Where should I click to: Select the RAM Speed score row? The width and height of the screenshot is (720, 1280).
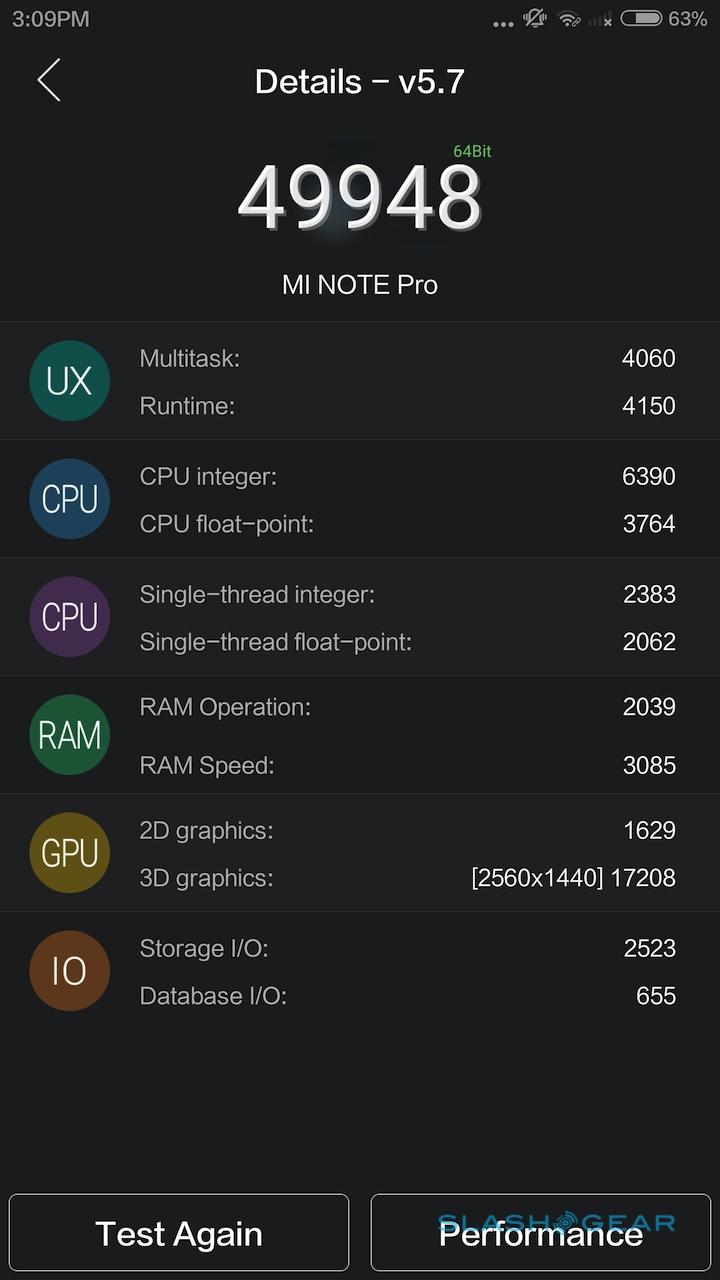point(407,765)
